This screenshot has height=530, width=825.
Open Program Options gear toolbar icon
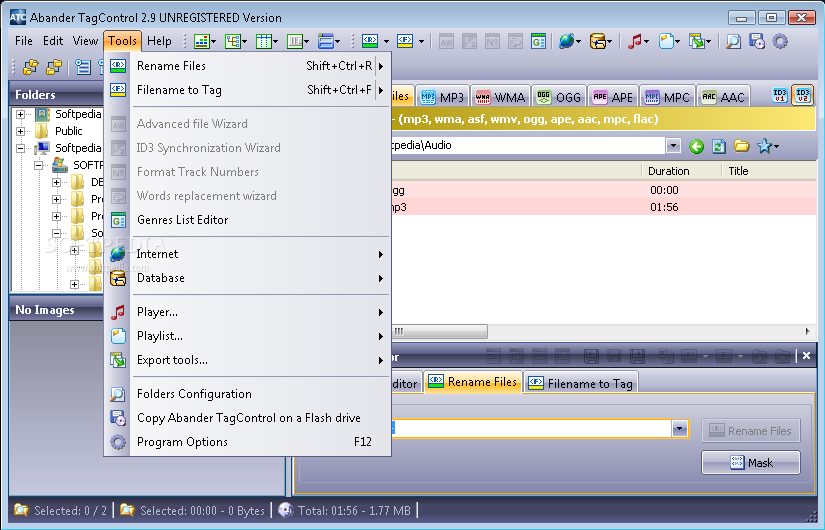coord(780,41)
